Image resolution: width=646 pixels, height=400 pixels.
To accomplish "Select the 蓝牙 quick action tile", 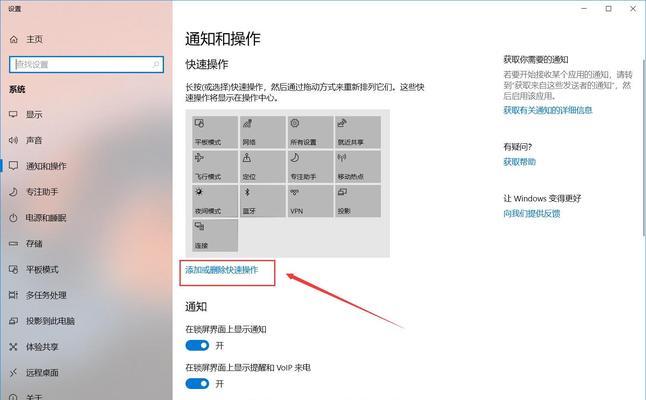I will pyautogui.click(x=262, y=201).
